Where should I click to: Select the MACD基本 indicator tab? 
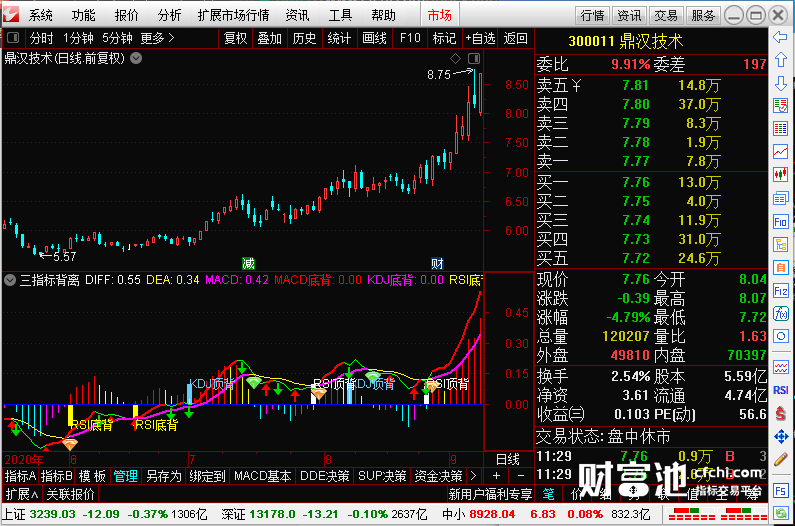click(x=263, y=476)
